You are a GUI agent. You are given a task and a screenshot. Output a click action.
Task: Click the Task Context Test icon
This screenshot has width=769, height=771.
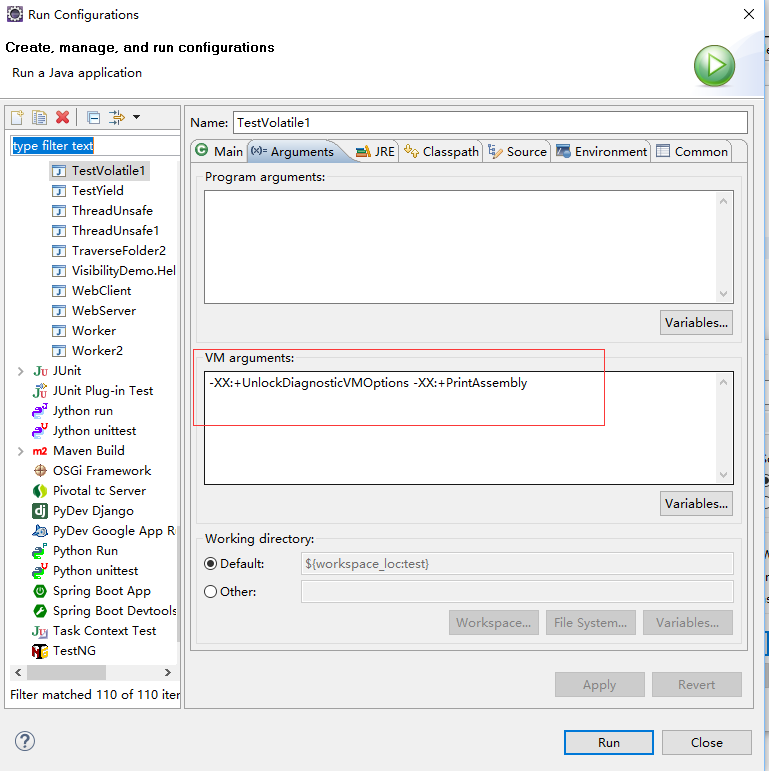pyautogui.click(x=40, y=631)
